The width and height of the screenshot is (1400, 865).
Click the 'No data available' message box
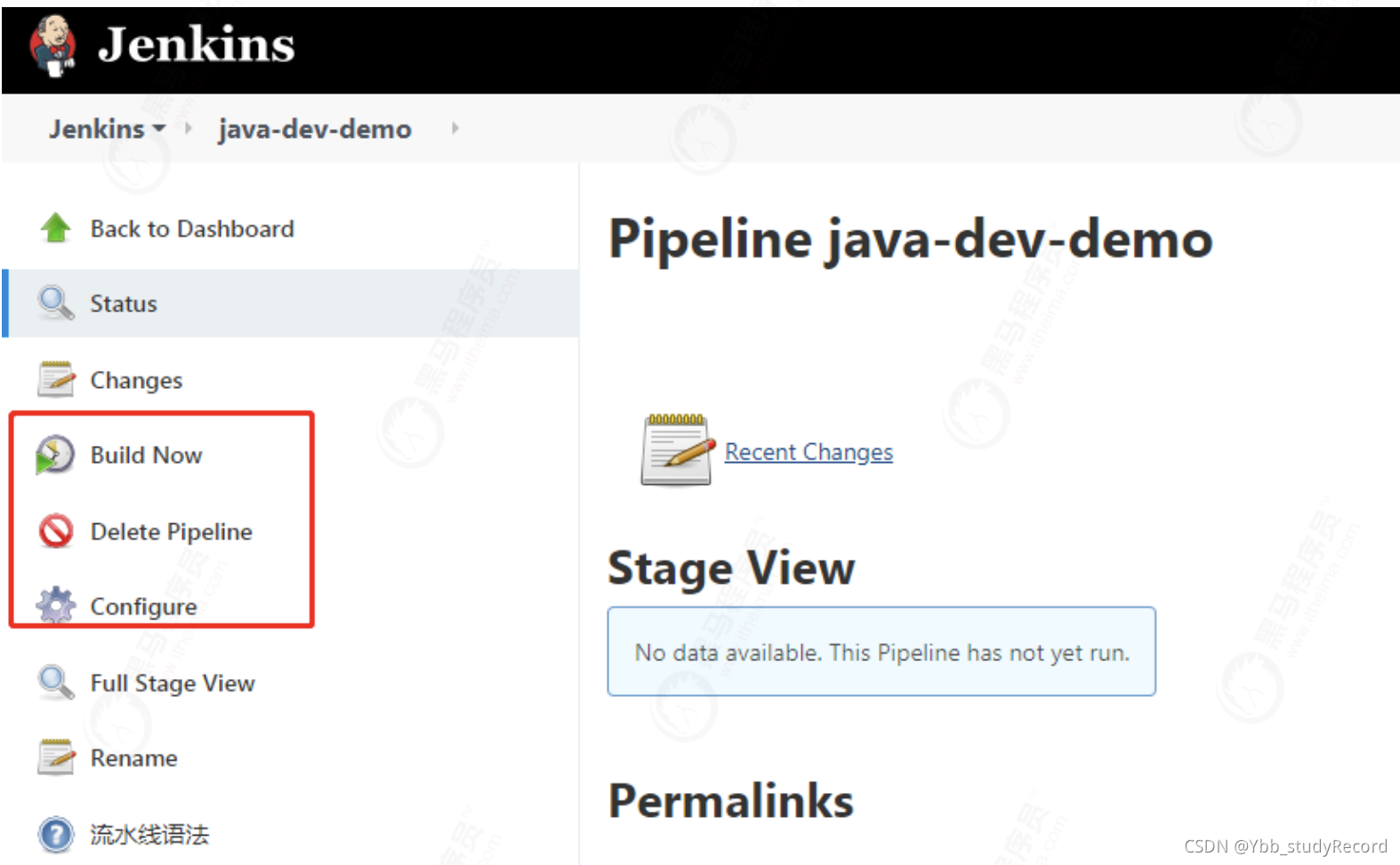pos(881,651)
